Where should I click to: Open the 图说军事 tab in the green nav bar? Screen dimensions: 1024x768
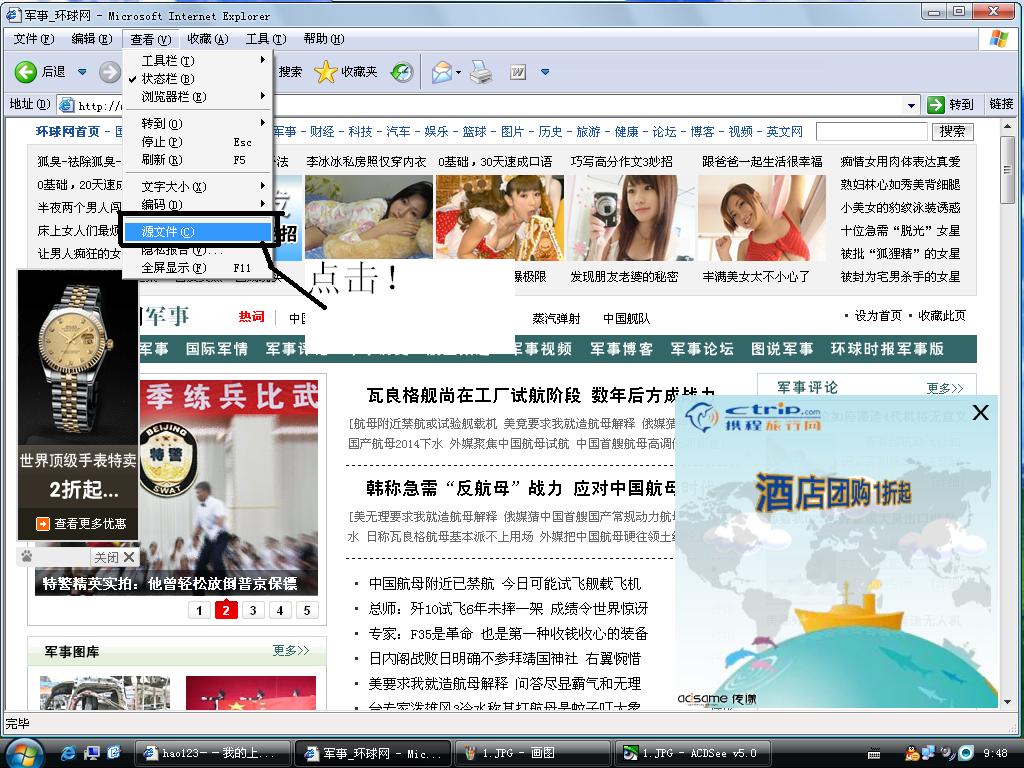click(x=782, y=349)
